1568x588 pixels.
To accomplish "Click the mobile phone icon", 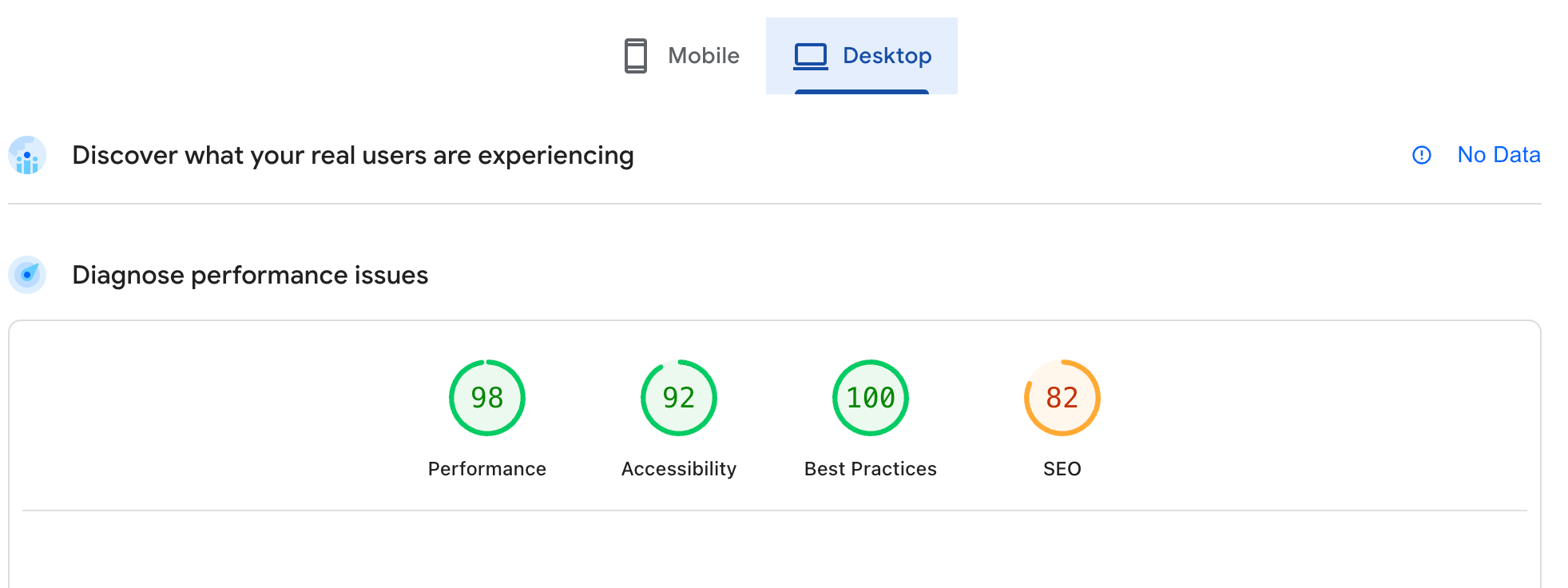I will point(635,56).
